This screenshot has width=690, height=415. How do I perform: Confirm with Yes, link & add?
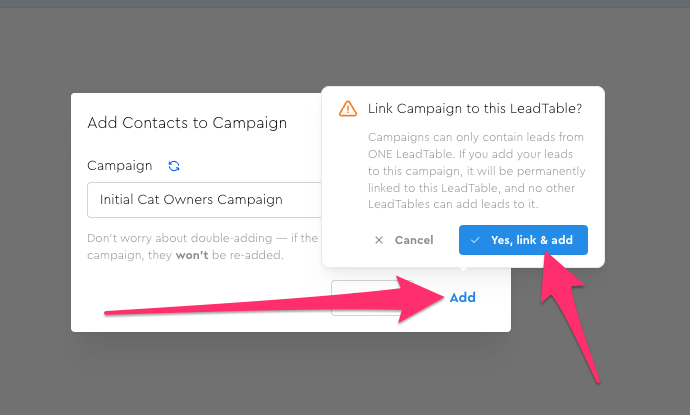(x=523, y=240)
